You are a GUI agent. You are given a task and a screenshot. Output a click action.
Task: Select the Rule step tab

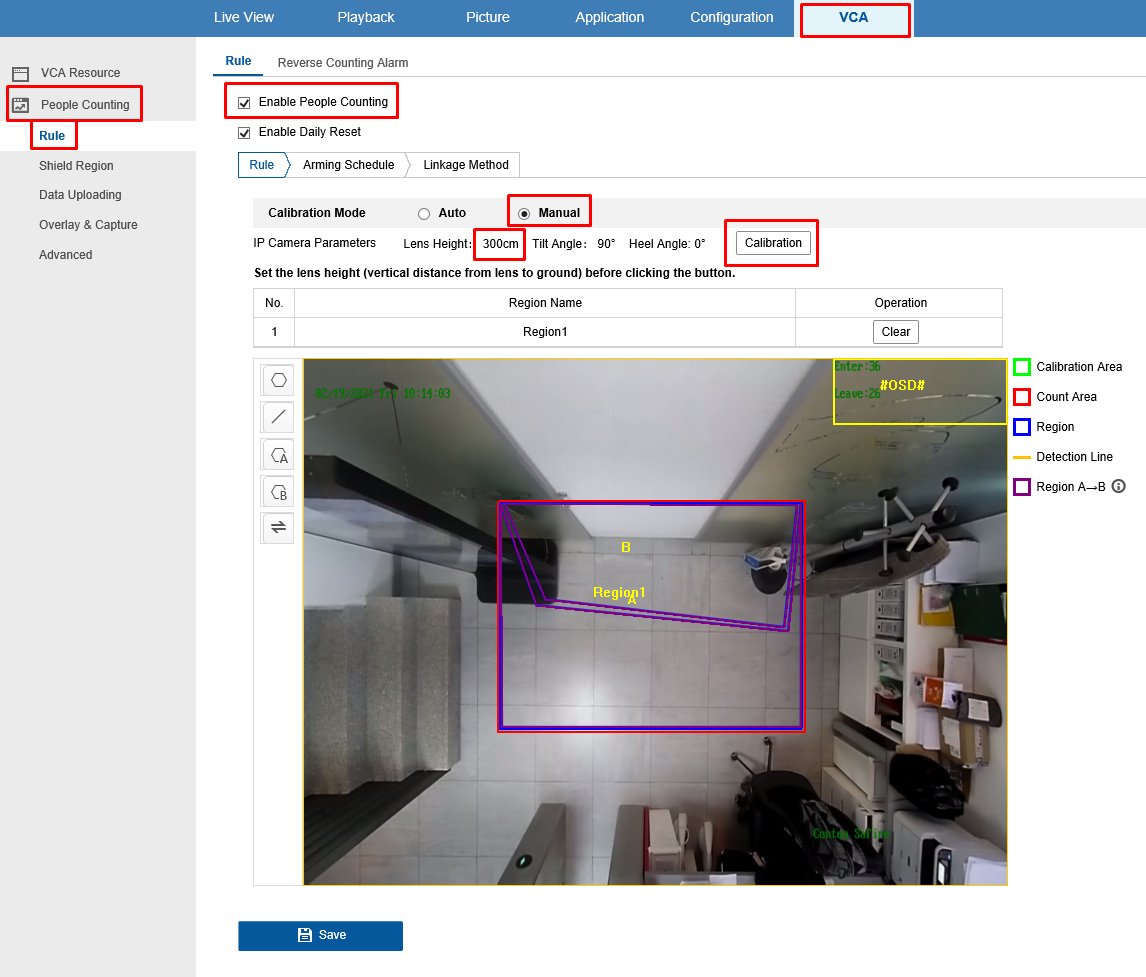click(x=262, y=165)
